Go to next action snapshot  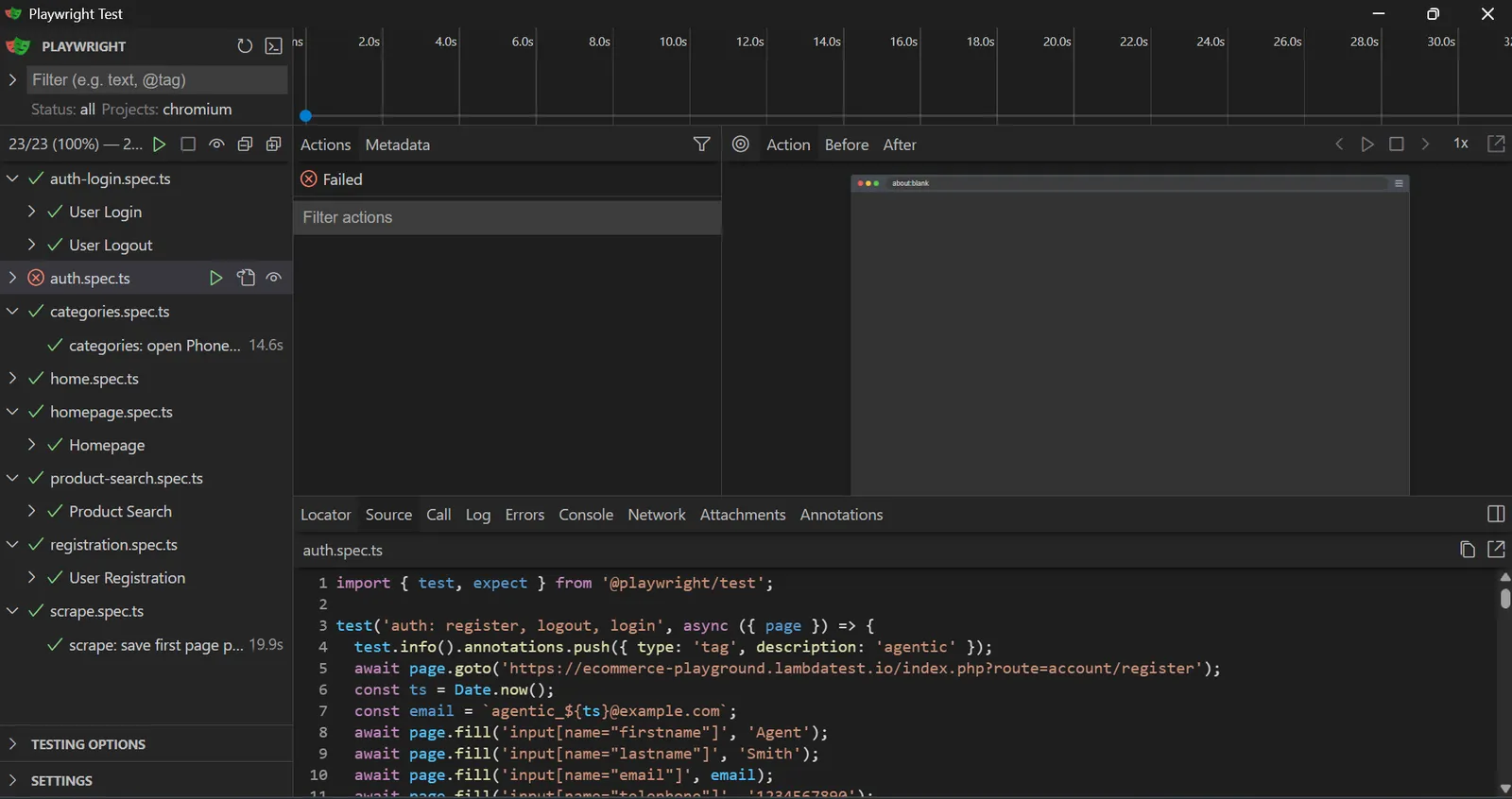(x=1425, y=144)
